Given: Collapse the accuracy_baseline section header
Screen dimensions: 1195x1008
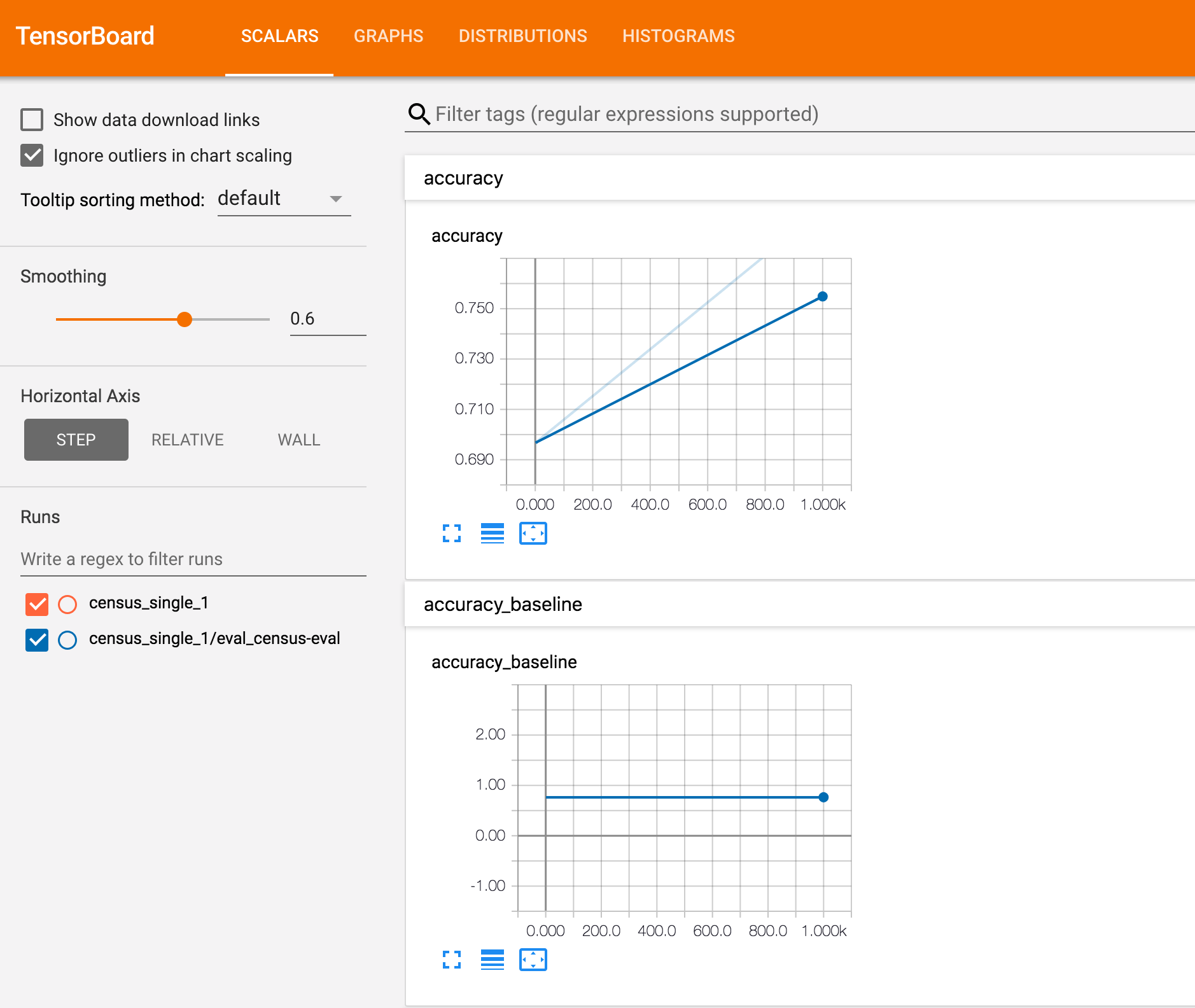Looking at the screenshot, I should (x=800, y=605).
